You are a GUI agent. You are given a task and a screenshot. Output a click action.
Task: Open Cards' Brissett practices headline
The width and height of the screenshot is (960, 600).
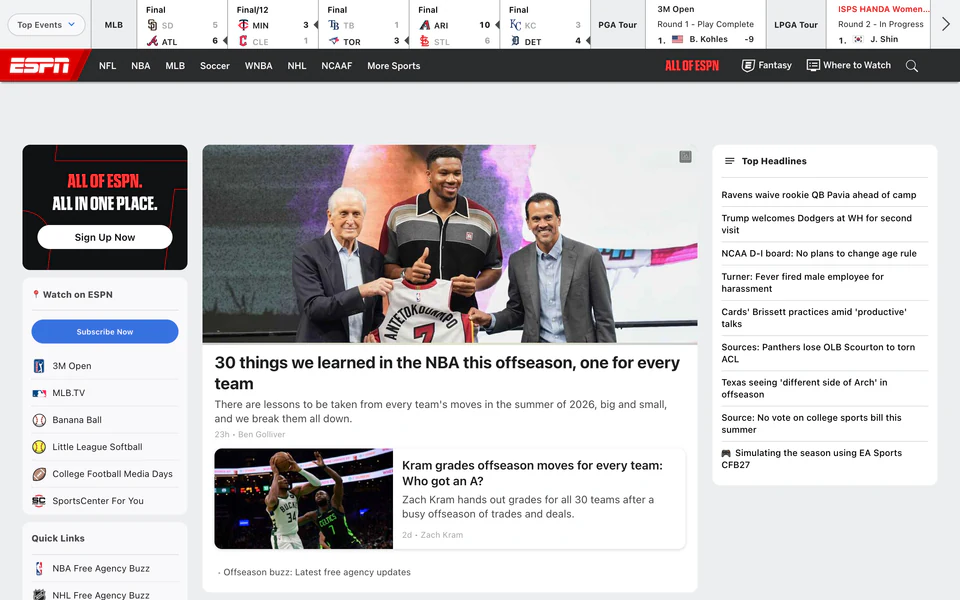(x=814, y=318)
